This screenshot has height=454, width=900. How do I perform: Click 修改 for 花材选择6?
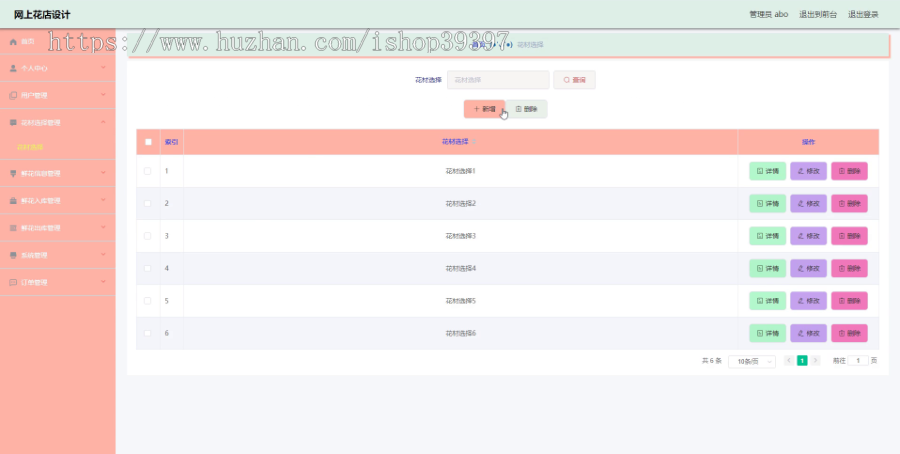coord(808,333)
